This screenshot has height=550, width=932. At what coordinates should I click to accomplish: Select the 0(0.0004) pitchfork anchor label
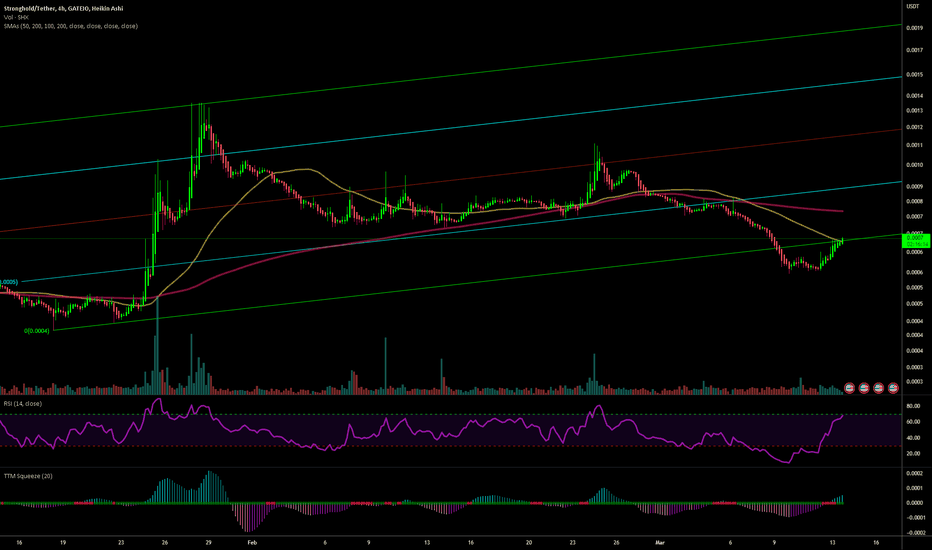point(37,331)
